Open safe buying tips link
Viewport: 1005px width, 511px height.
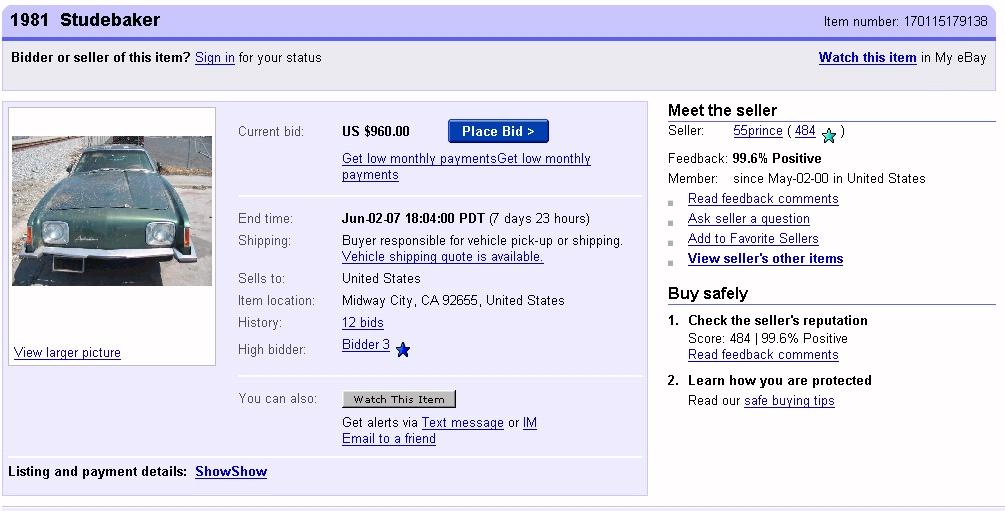[789, 400]
